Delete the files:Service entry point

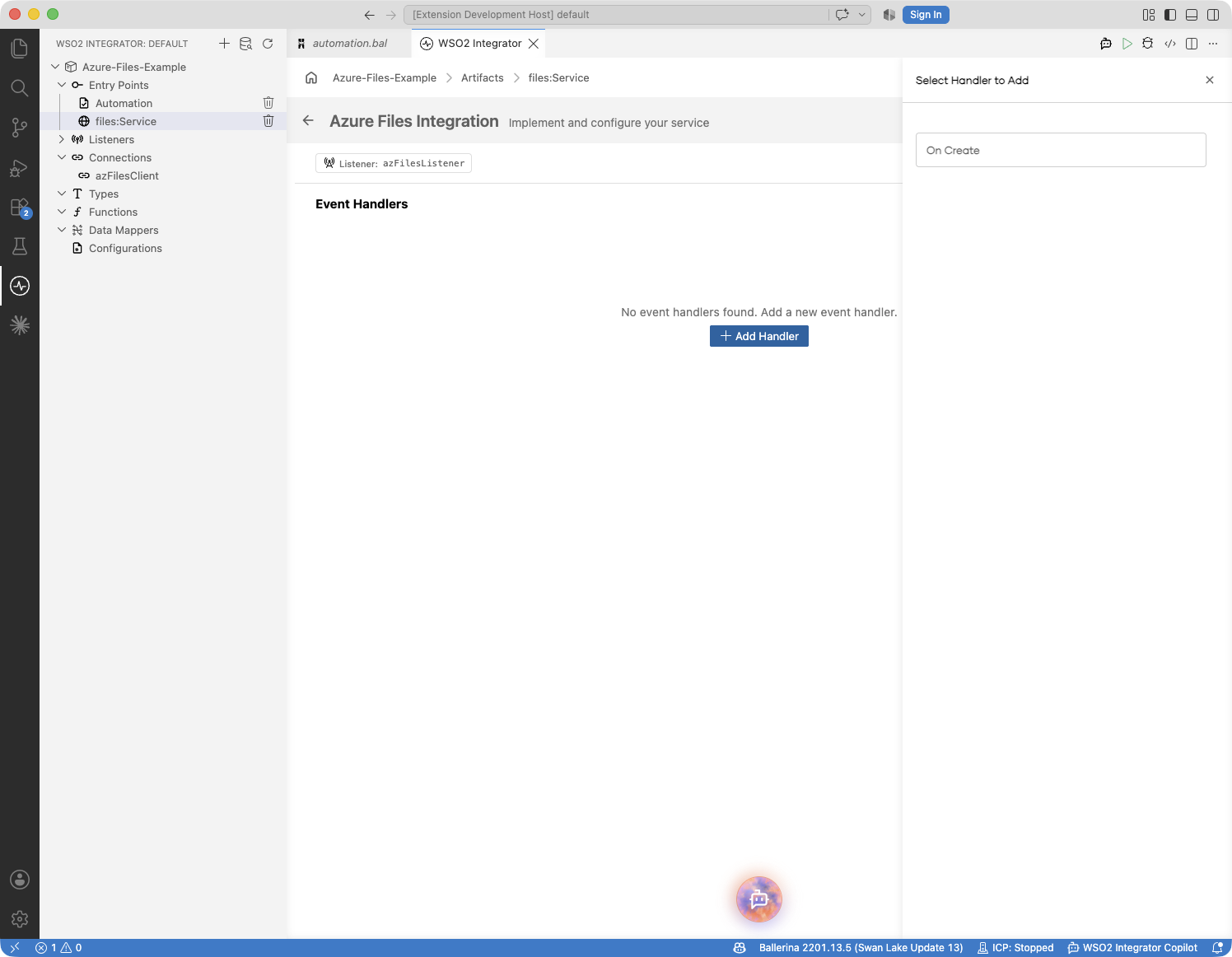268,121
